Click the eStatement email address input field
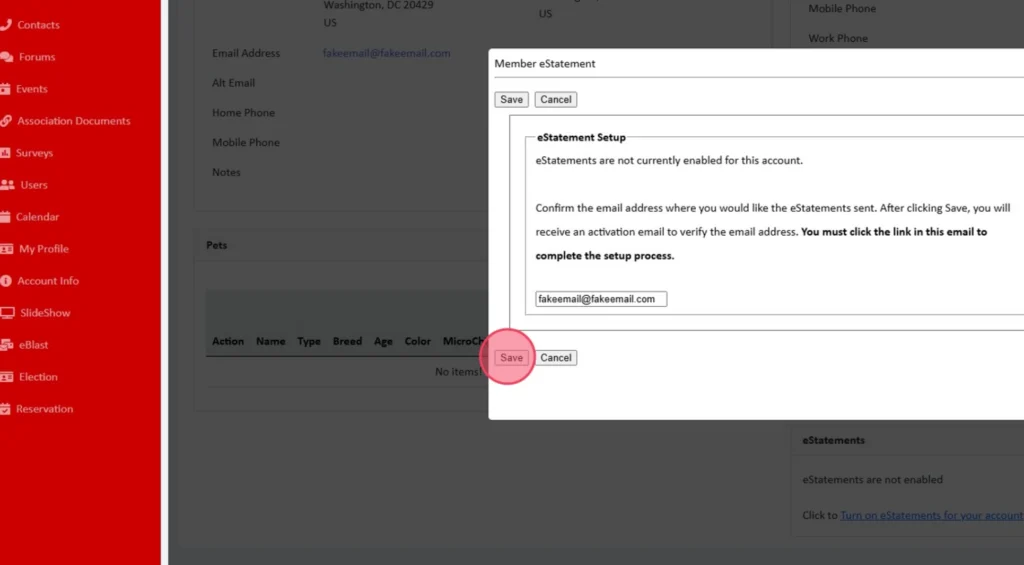The height and width of the screenshot is (565, 1024). pyautogui.click(x=601, y=299)
